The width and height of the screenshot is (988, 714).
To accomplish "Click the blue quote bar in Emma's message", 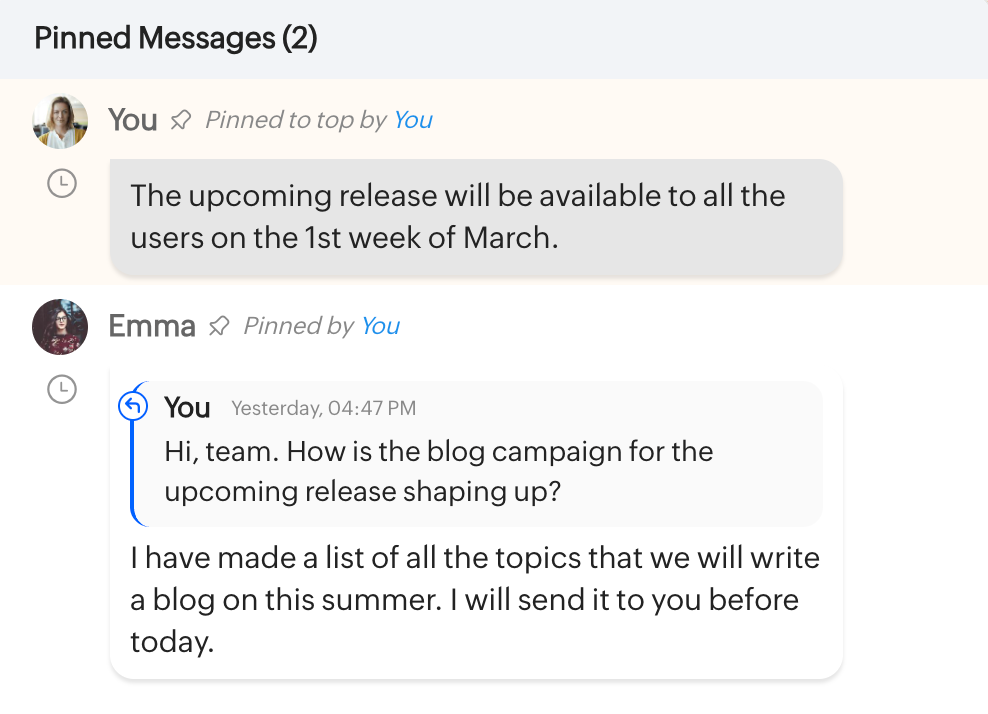I will click(132, 470).
